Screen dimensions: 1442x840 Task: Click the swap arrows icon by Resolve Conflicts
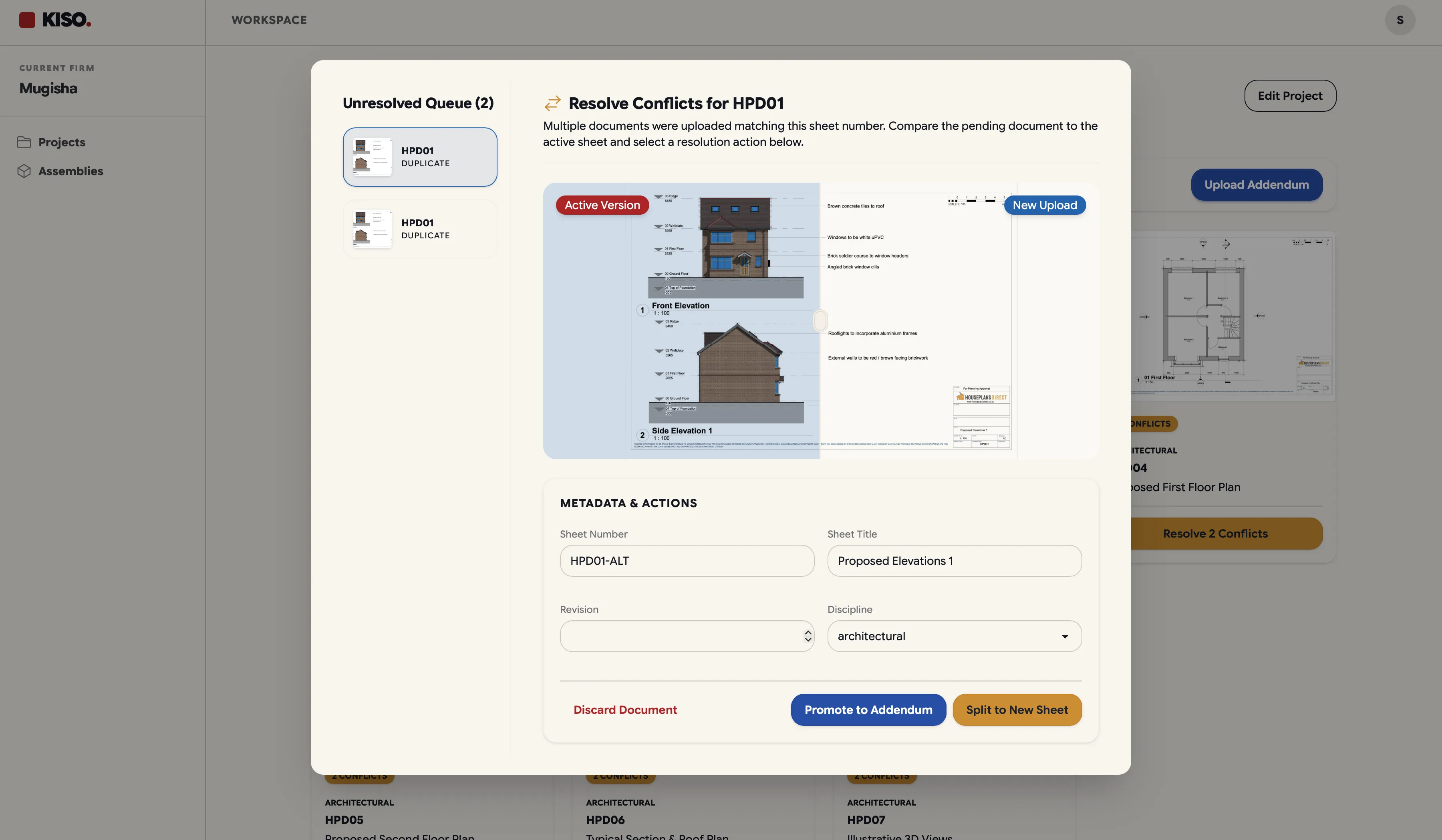(x=552, y=104)
